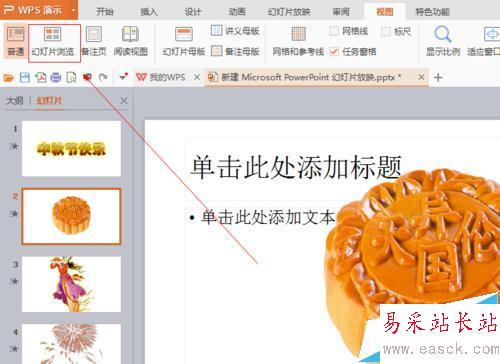Open the WPS 演示 application menu dropdown

(74, 10)
